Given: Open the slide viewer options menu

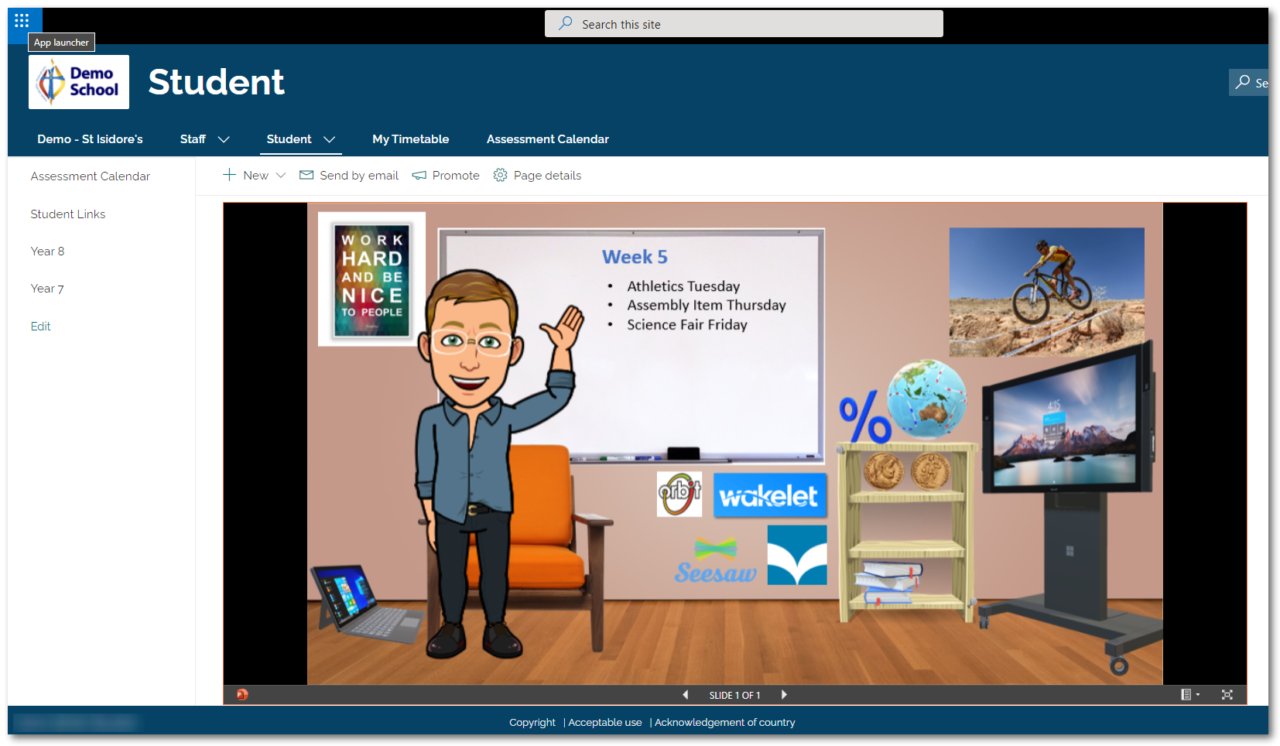Looking at the screenshot, I should 1190,695.
